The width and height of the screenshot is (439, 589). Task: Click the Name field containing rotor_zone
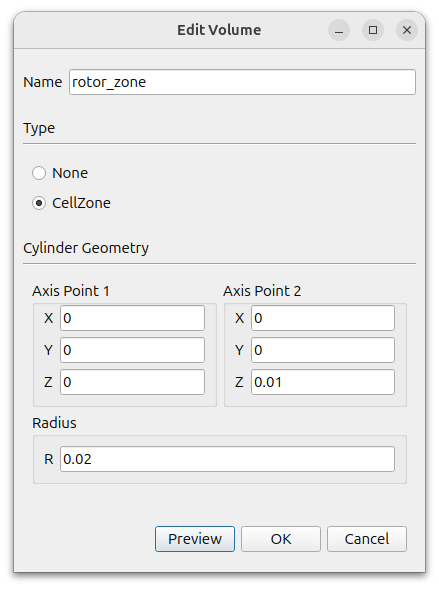pyautogui.click(x=242, y=82)
